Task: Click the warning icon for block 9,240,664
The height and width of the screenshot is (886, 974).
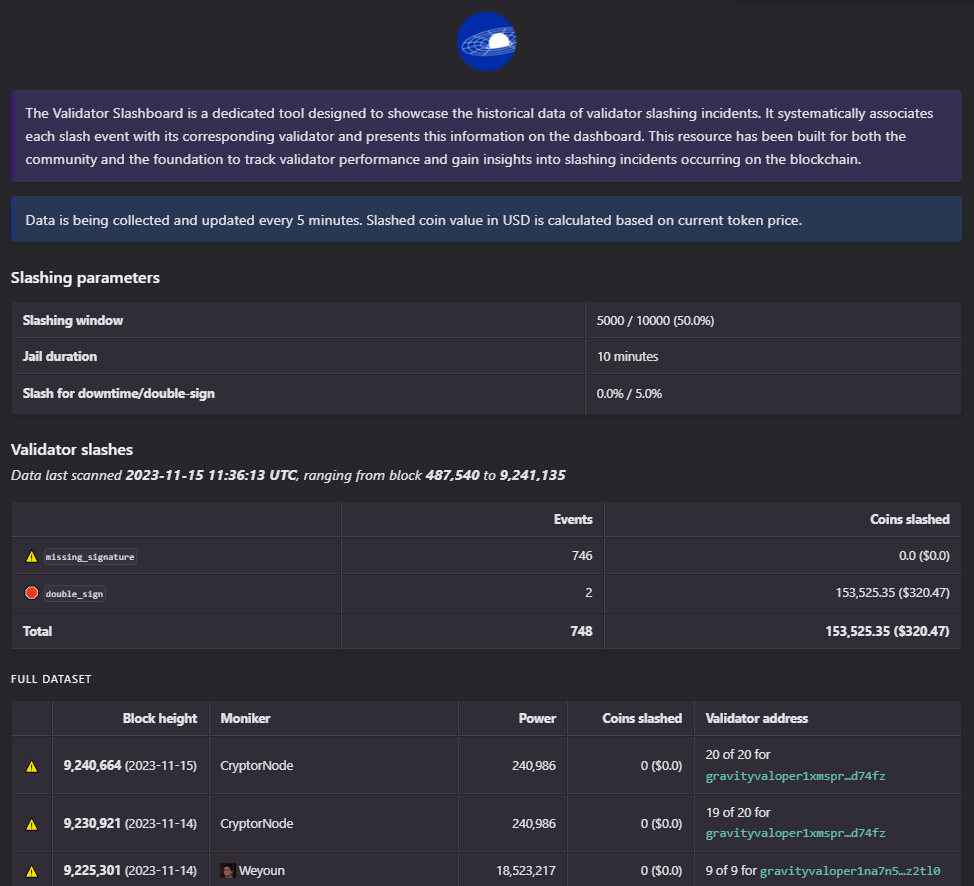Action: click(x=31, y=767)
